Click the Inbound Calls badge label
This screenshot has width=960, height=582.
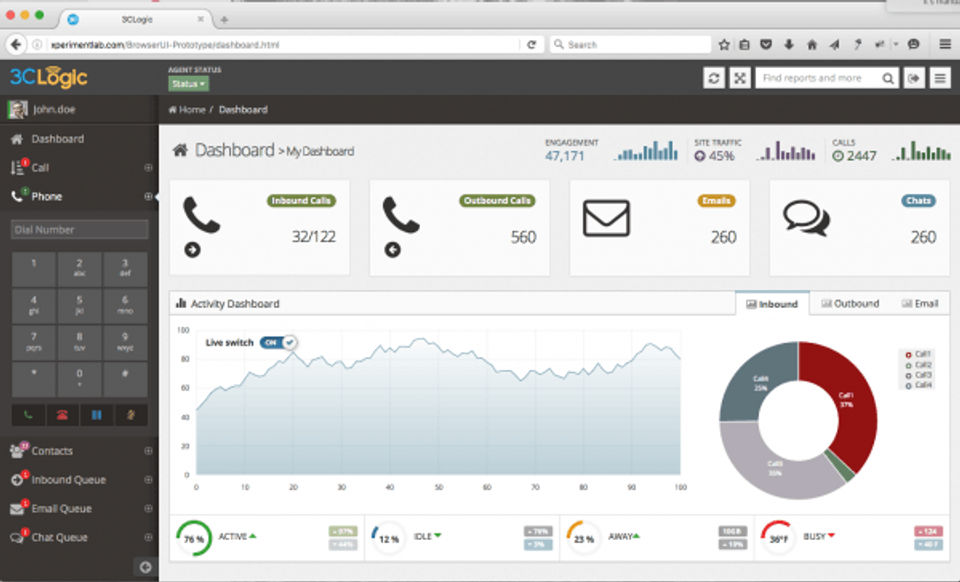click(301, 201)
